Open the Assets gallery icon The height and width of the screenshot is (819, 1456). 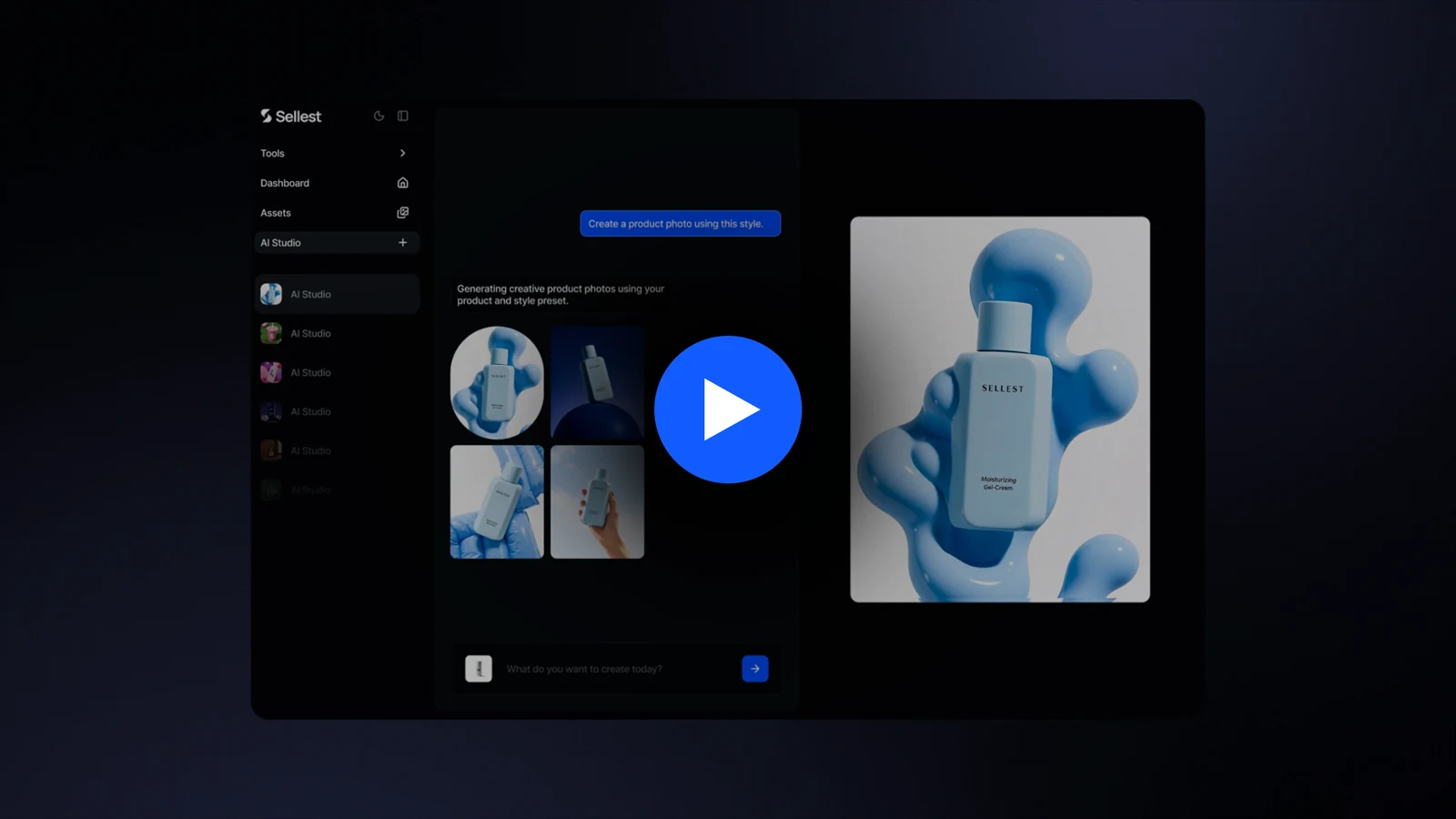[x=402, y=213]
